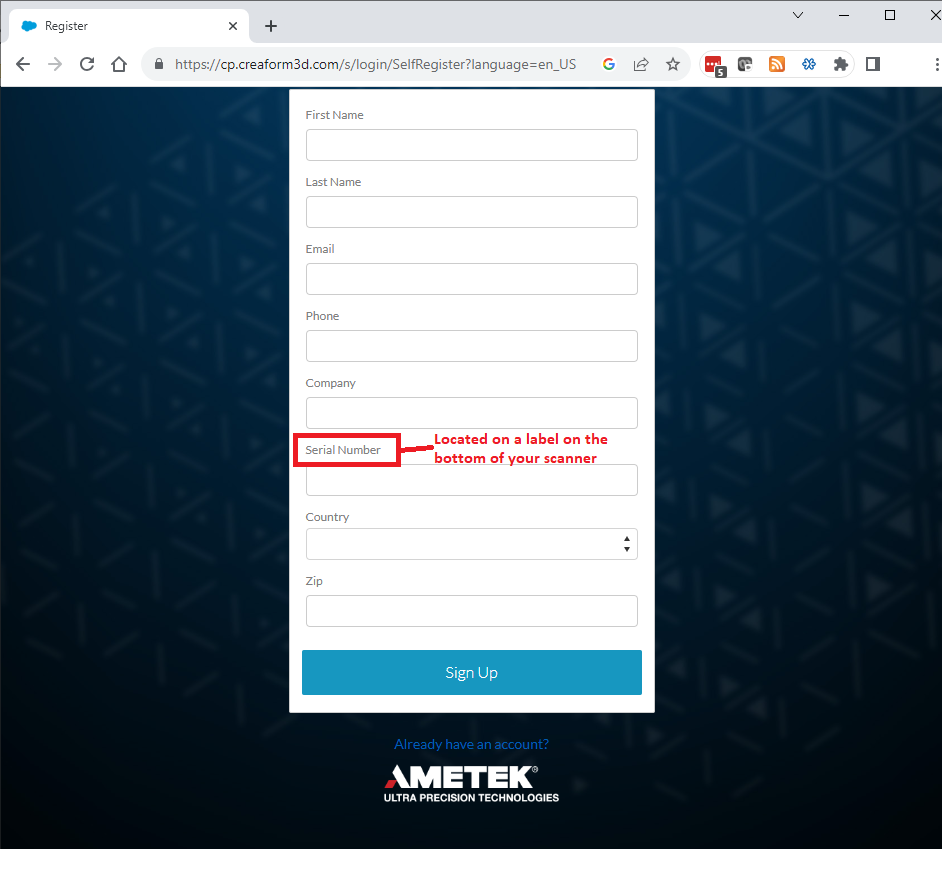Viewport: 942px width, 890px height.
Task: Bookmark this page with the star icon
Action: 673,64
